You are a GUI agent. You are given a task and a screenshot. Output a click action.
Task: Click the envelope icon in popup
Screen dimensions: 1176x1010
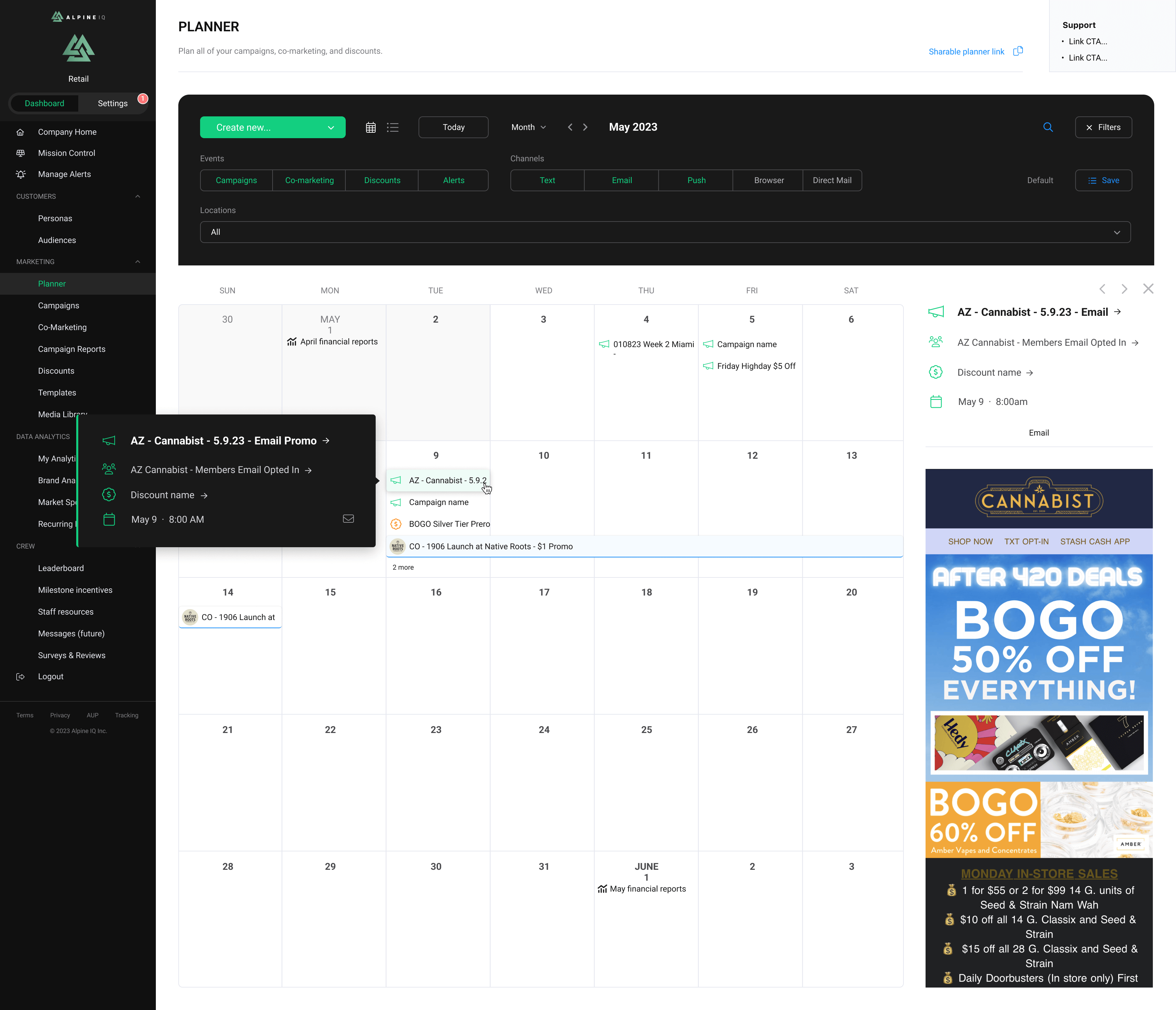348,519
